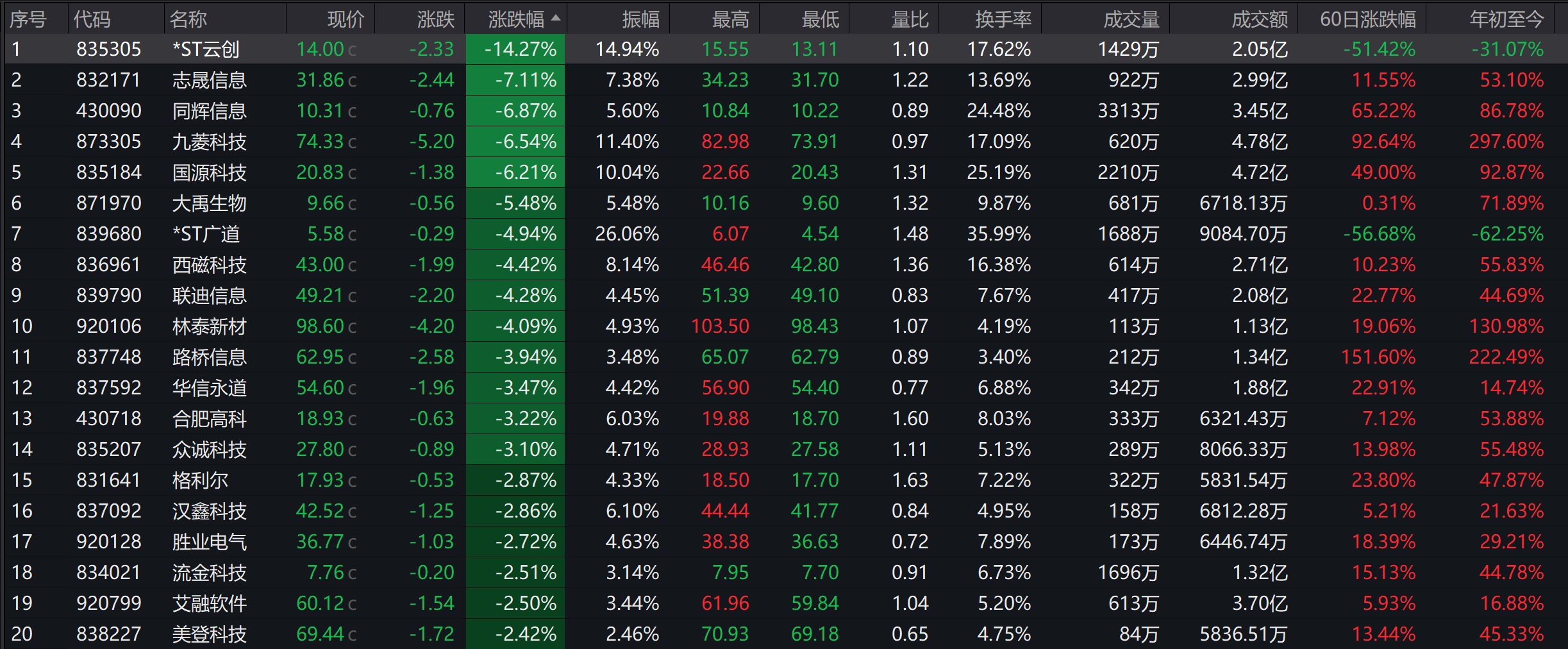
Task: Sort by the 最高 column header
Action: click(x=730, y=20)
